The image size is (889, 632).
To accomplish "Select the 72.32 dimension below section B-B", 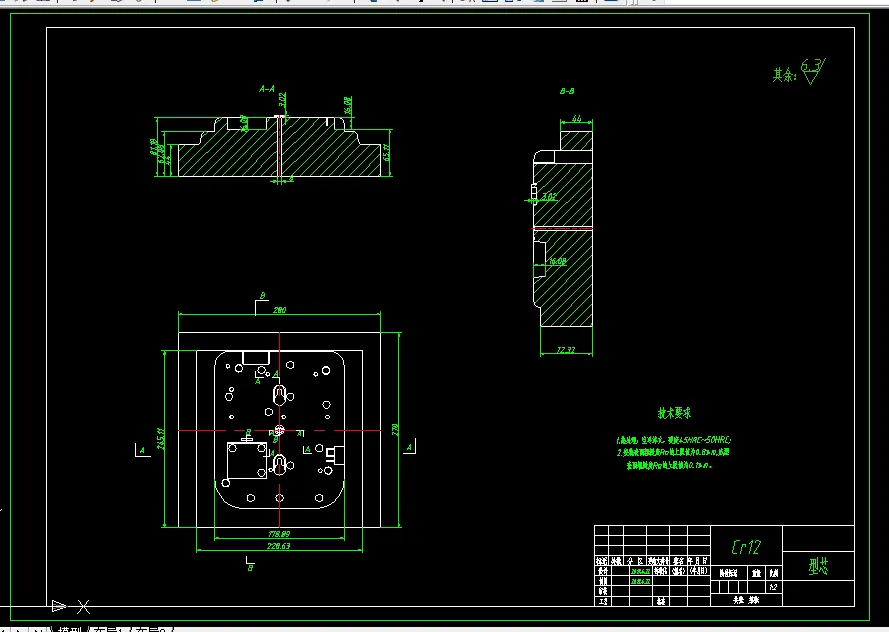I will (x=566, y=350).
